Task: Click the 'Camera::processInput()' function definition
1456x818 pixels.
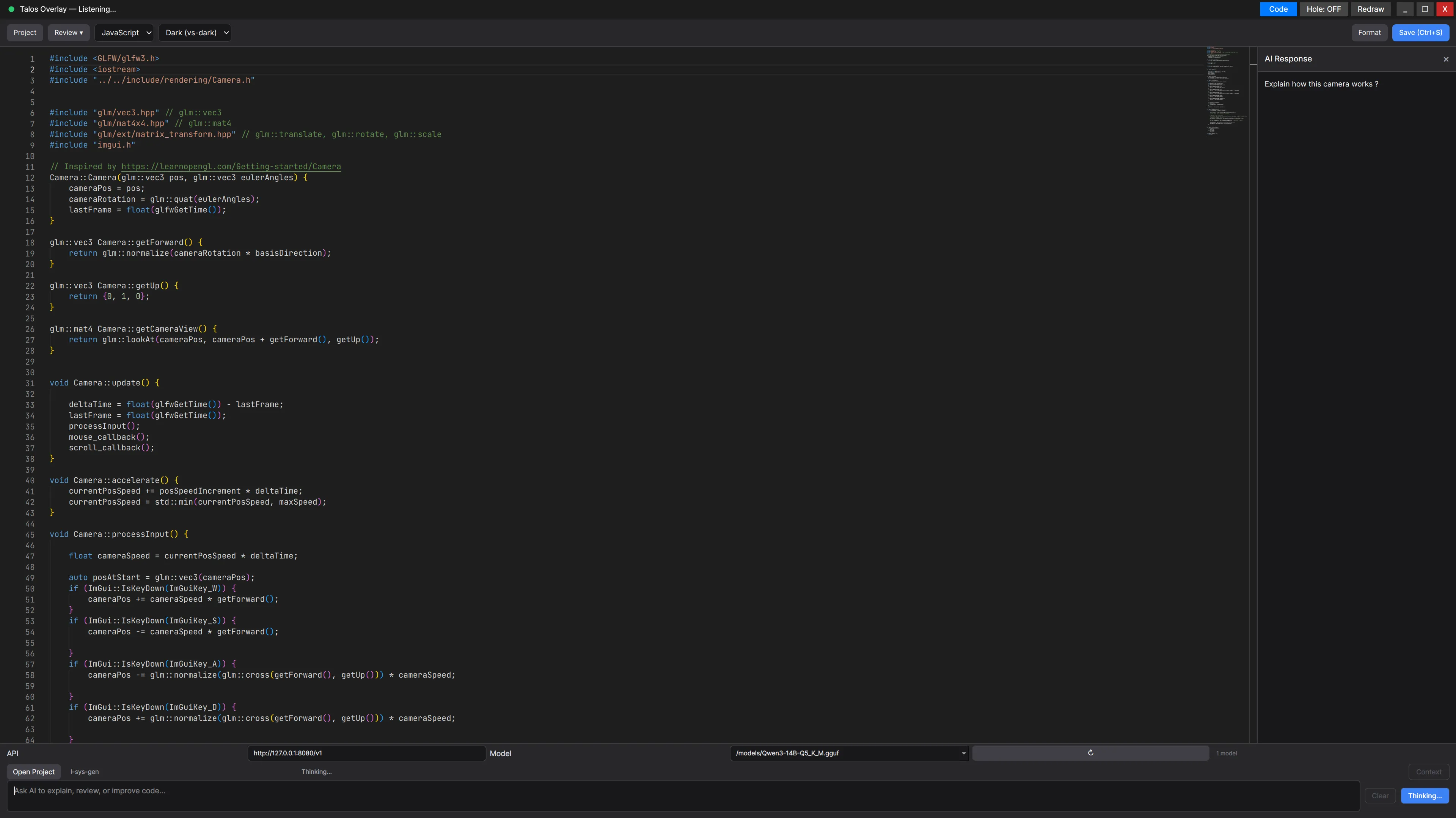Action: tap(126, 534)
